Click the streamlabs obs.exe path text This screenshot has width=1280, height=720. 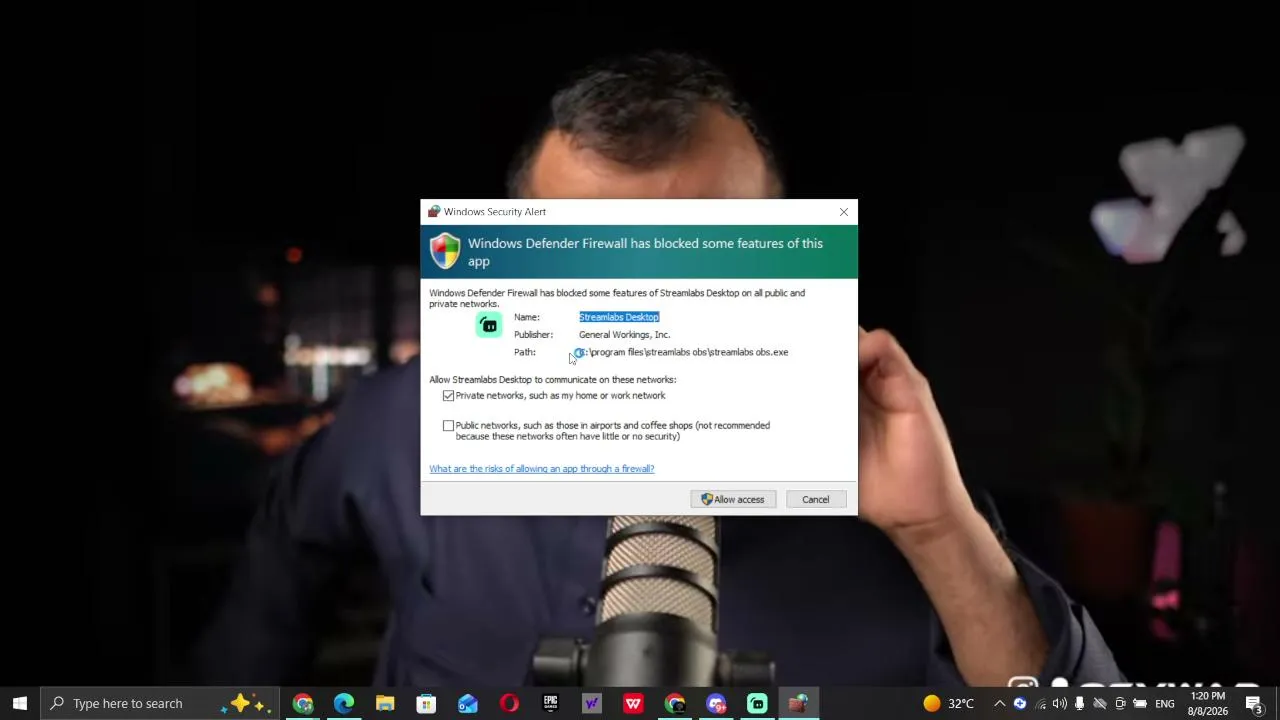pos(685,352)
